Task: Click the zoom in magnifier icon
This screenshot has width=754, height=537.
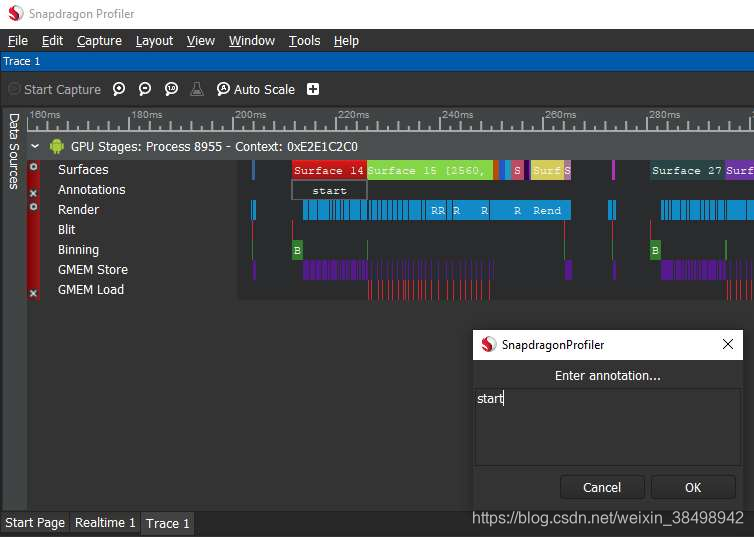Action: [x=119, y=89]
